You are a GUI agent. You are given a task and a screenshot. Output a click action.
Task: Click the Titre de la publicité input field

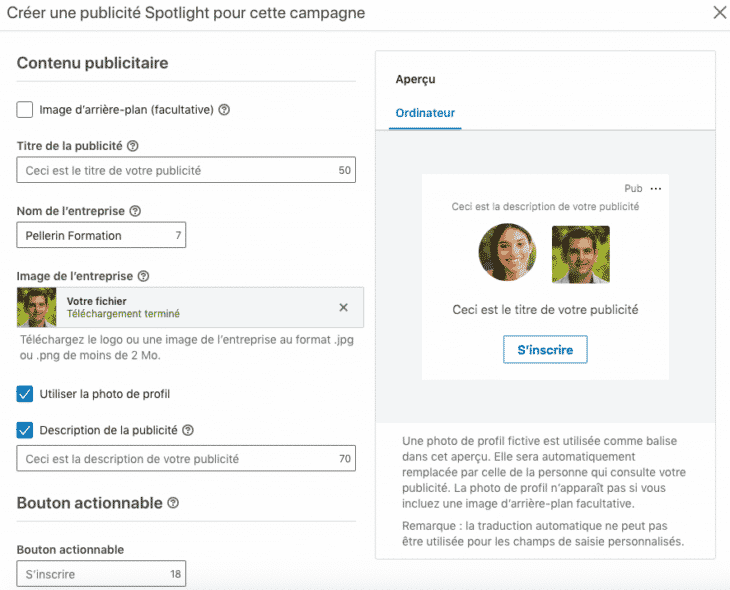pos(175,171)
